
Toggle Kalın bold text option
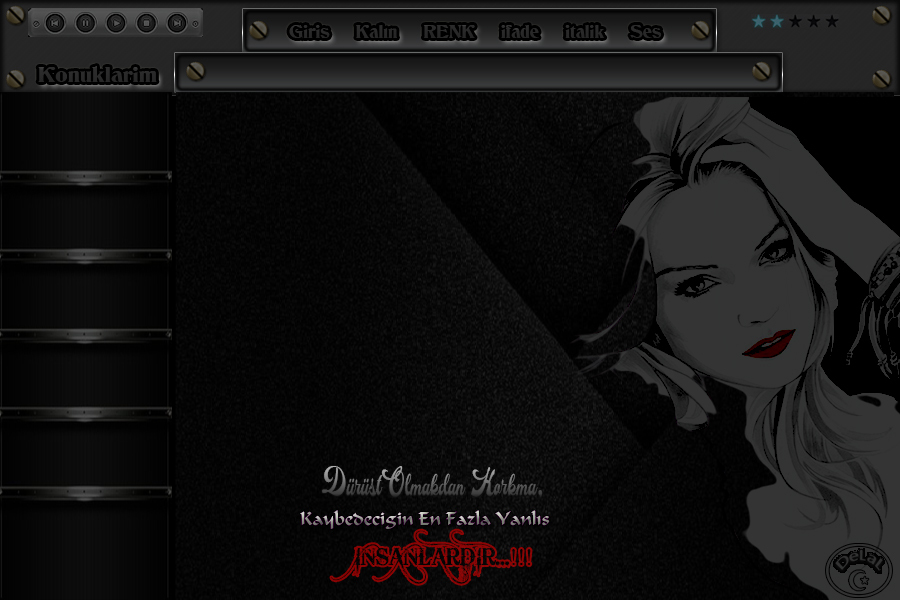point(376,32)
